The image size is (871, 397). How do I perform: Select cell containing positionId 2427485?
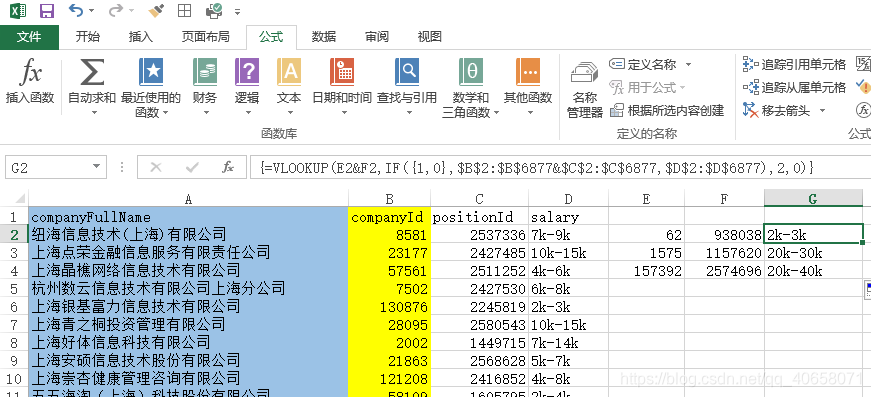point(479,253)
